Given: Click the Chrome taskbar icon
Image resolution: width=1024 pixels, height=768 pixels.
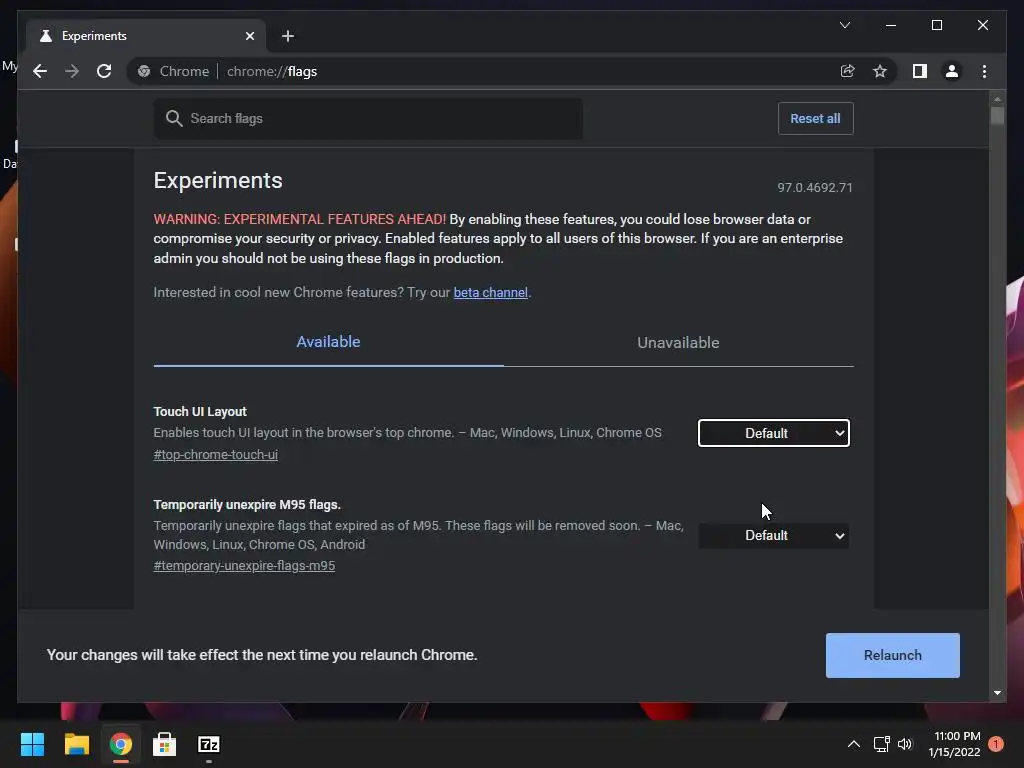Looking at the screenshot, I should [121, 744].
